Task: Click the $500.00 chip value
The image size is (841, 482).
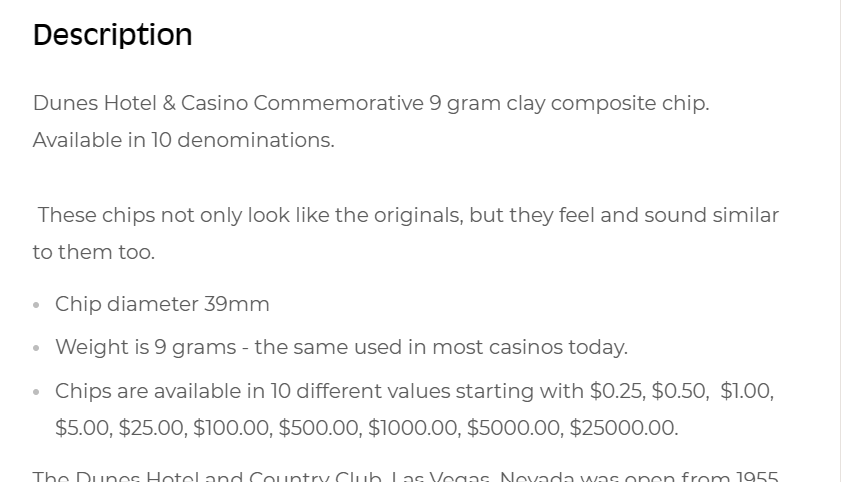Action: point(320,428)
